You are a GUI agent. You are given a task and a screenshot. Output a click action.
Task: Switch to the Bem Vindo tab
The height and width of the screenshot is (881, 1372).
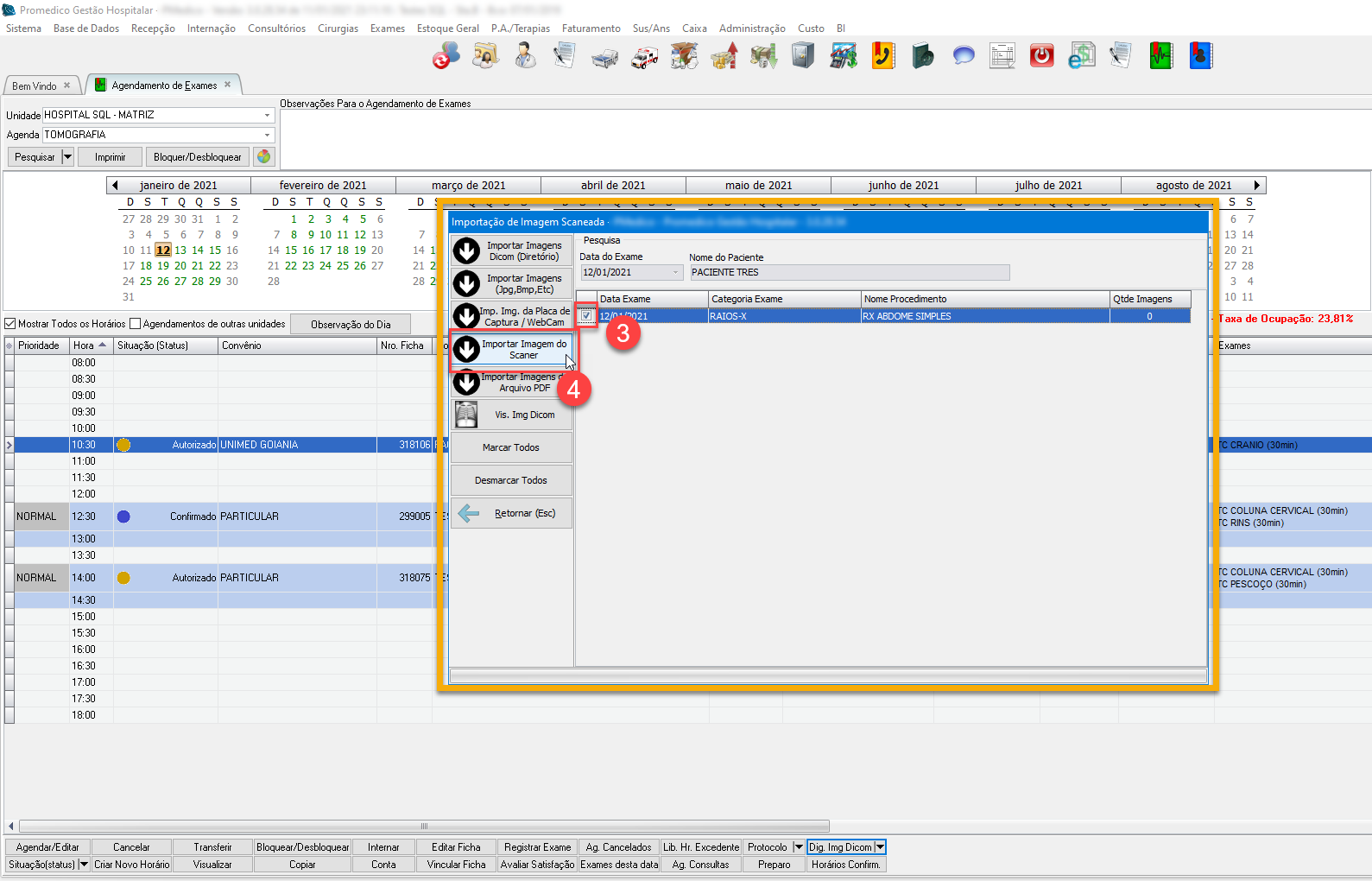coord(35,86)
